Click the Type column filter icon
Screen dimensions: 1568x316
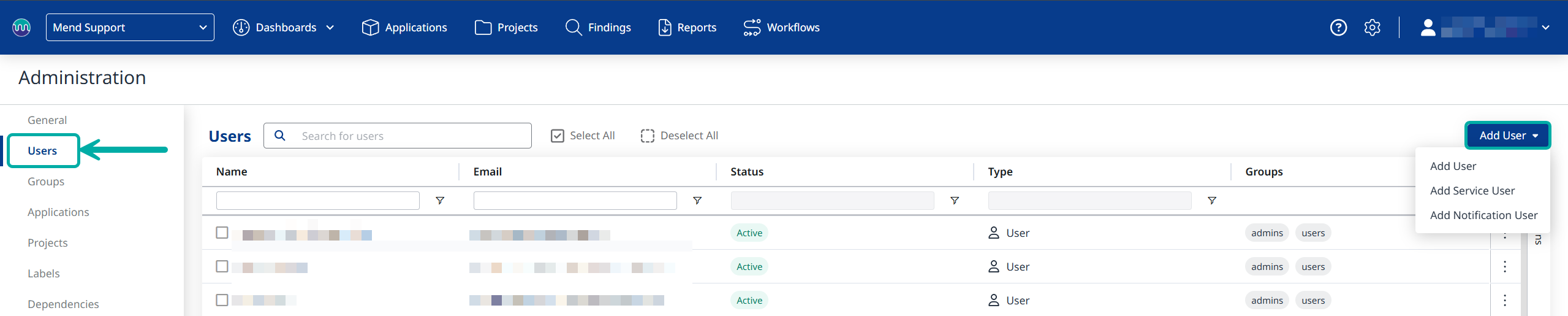[1211, 201]
